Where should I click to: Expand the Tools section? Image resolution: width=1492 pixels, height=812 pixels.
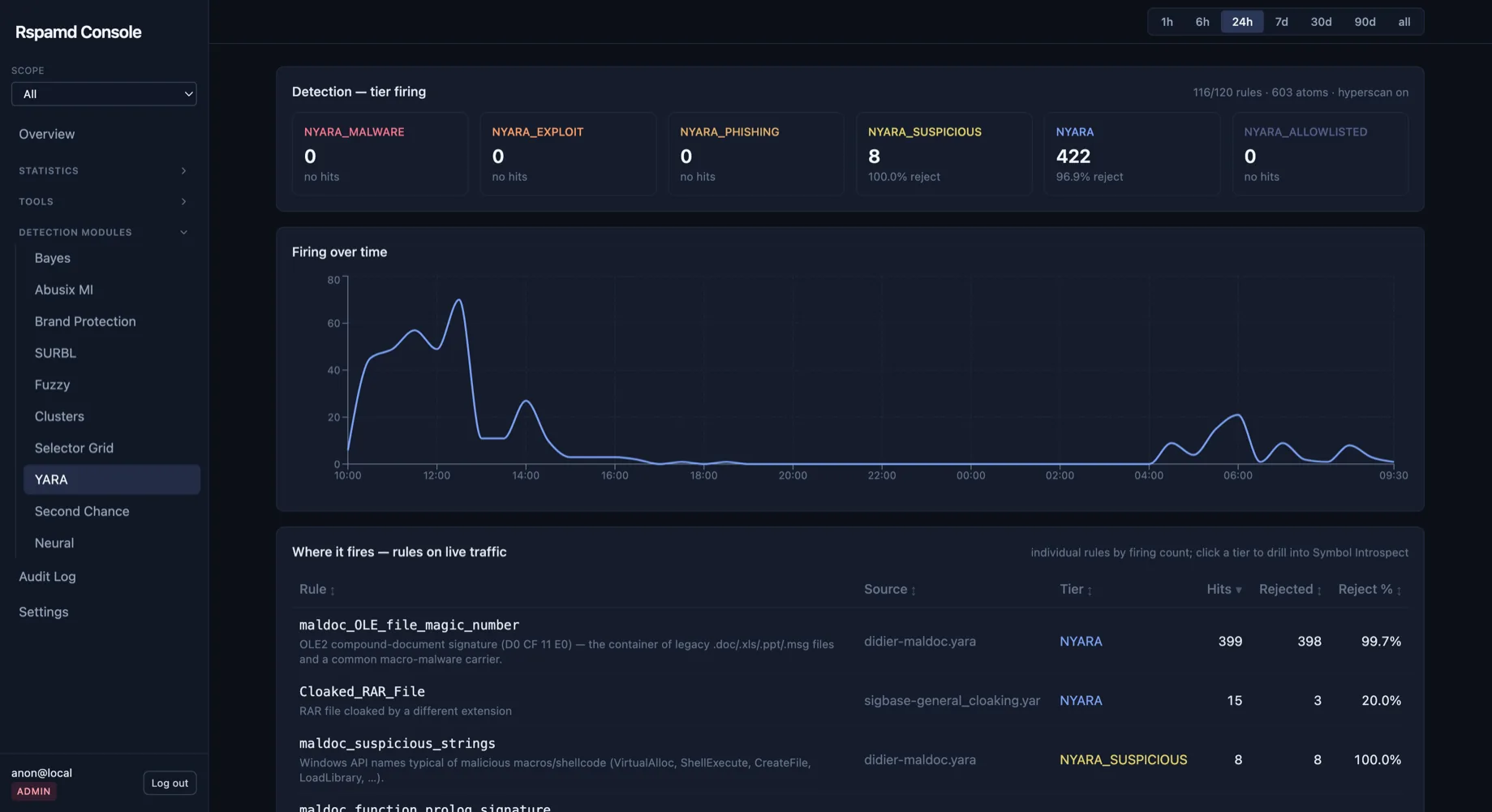click(104, 201)
